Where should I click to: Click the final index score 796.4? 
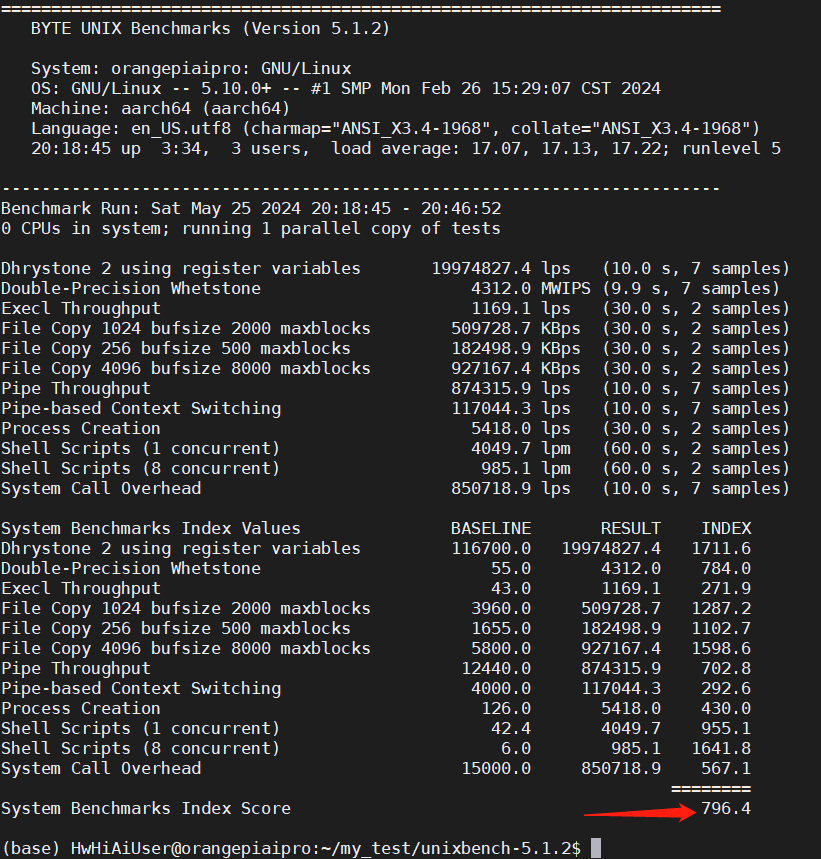click(x=726, y=808)
